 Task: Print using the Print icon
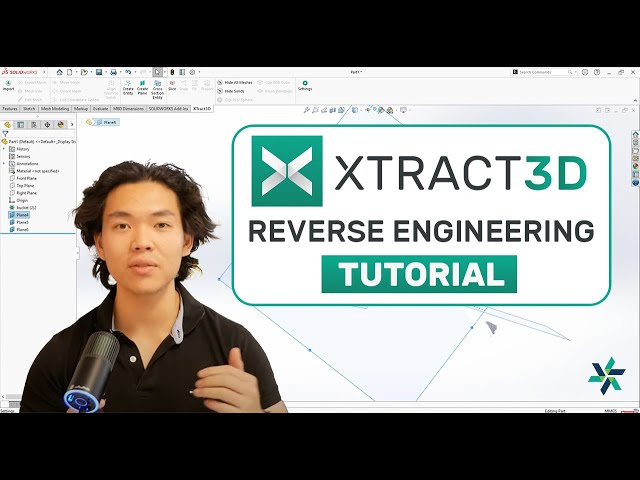(x=113, y=72)
